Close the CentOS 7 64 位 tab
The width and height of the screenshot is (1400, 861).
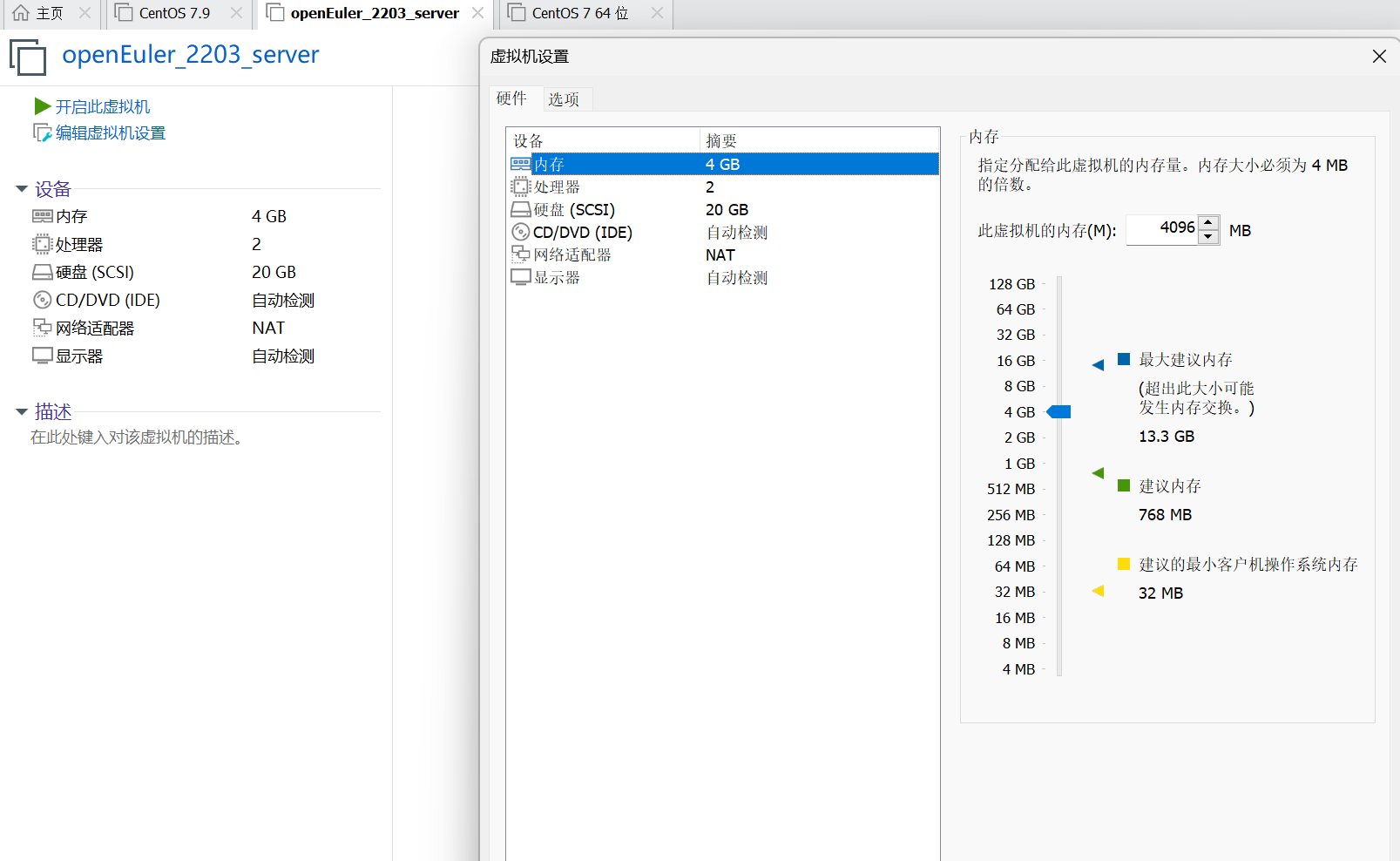657,13
